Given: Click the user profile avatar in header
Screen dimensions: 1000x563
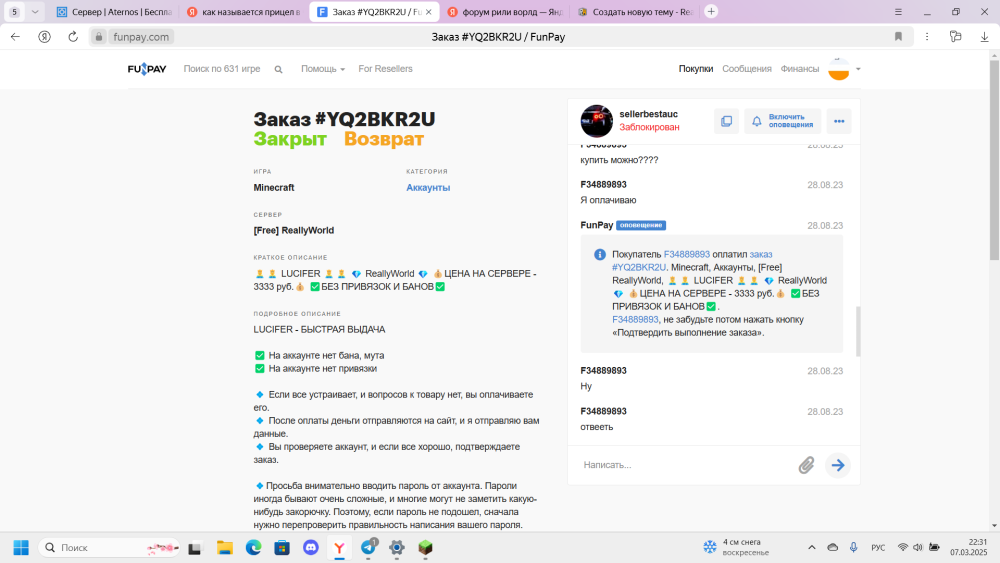Looking at the screenshot, I should [x=839, y=69].
